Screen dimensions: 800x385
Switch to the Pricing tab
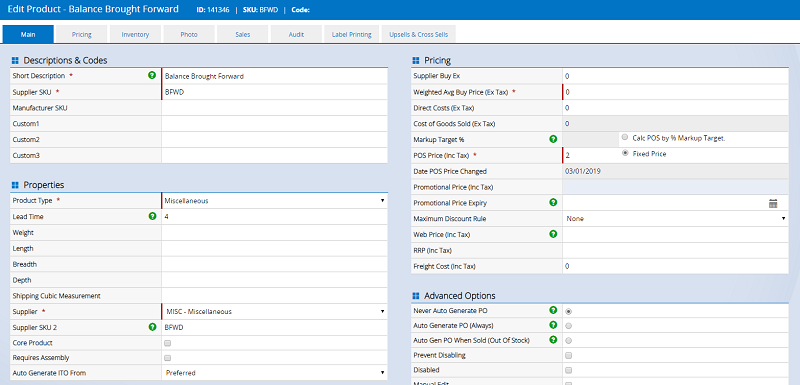pyautogui.click(x=82, y=34)
